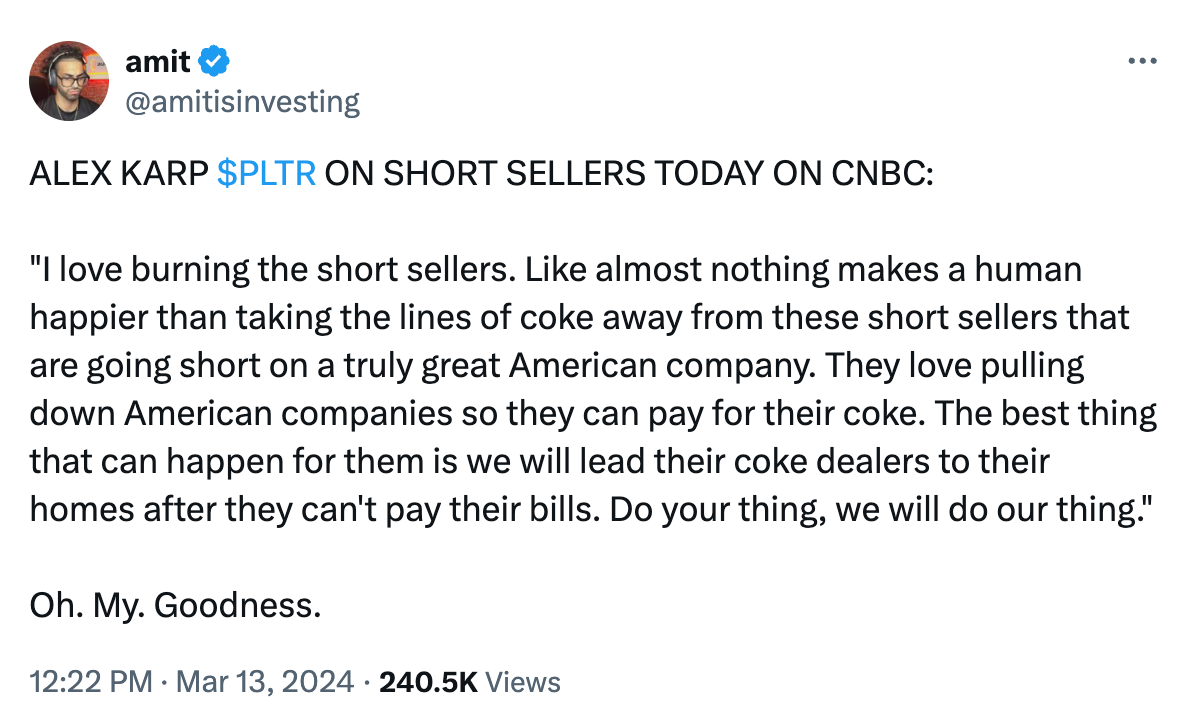Open amit's profile avatar photo
Image resolution: width=1184 pixels, height=721 pixels.
[x=69, y=81]
